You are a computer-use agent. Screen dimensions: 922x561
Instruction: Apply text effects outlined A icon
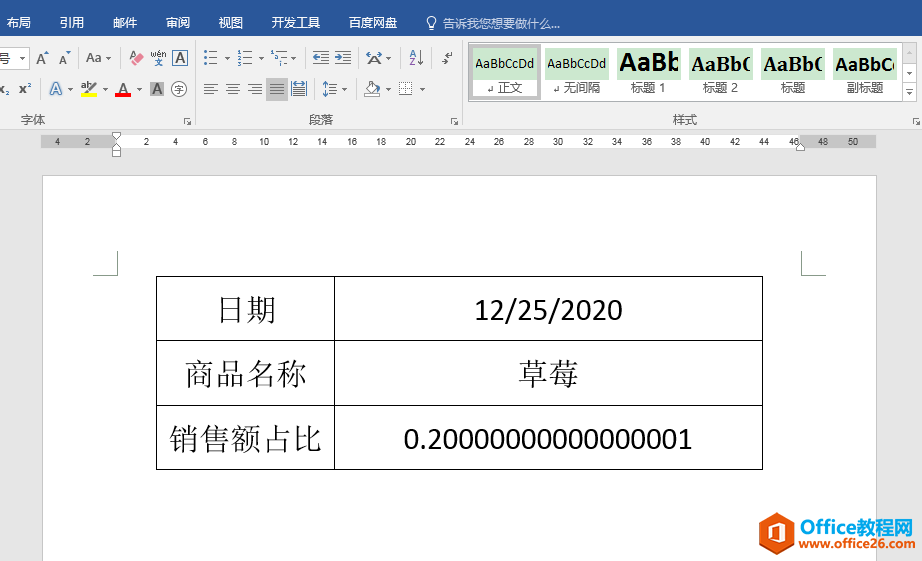55,89
